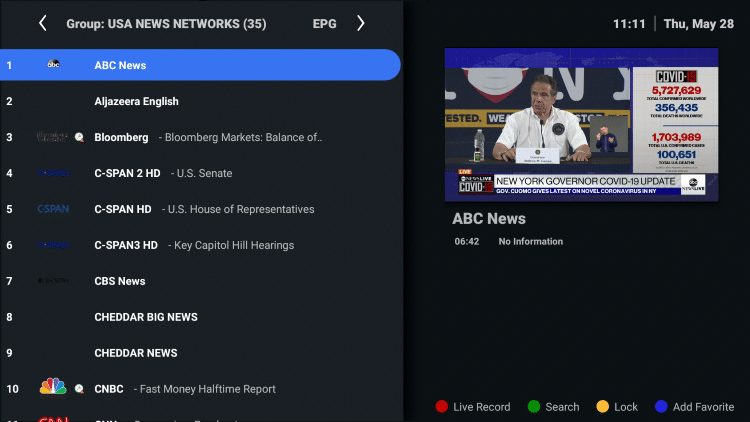Click the green Search dot
The width and height of the screenshot is (750, 422).
pyautogui.click(x=534, y=407)
